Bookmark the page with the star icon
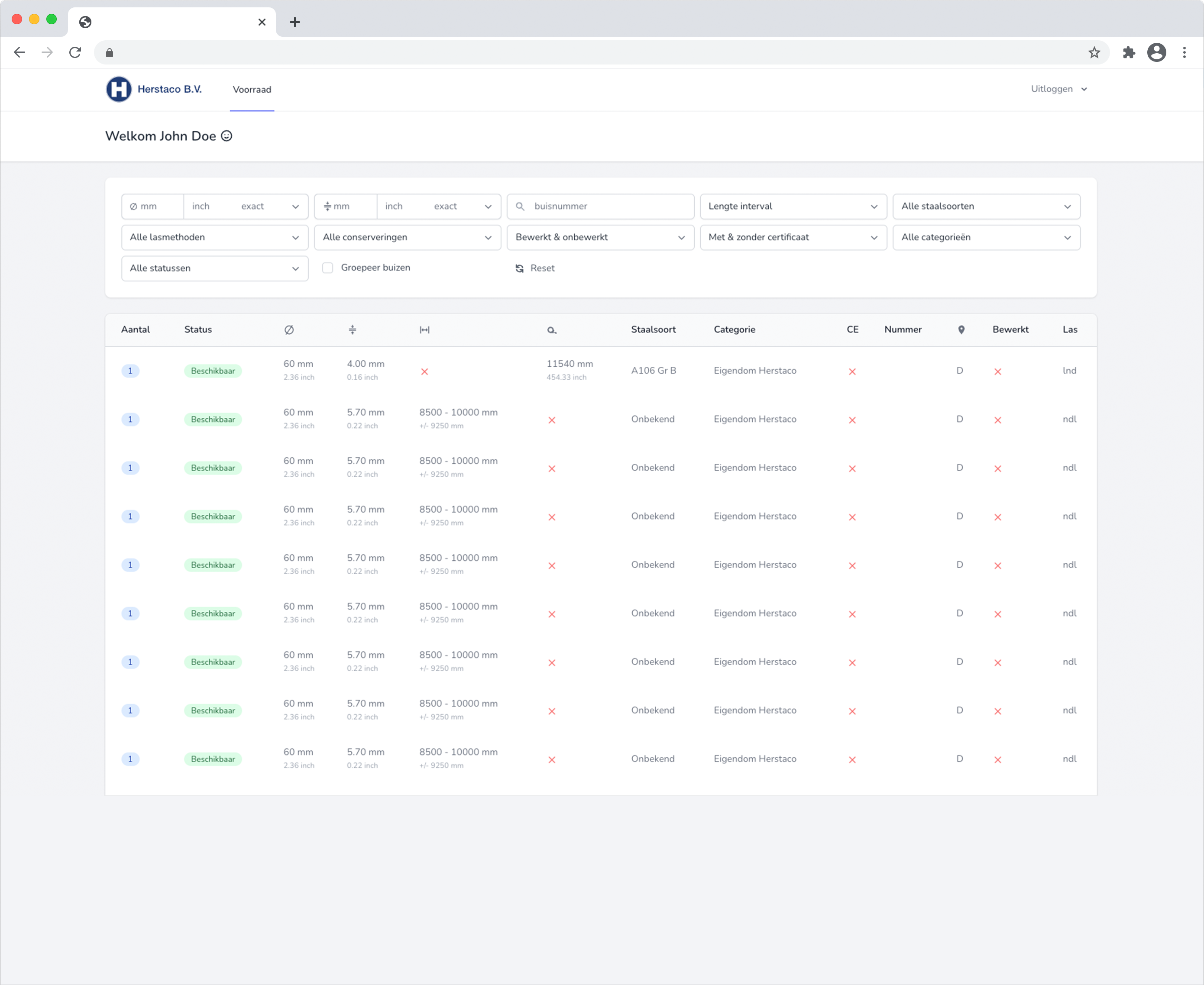 [x=1094, y=53]
